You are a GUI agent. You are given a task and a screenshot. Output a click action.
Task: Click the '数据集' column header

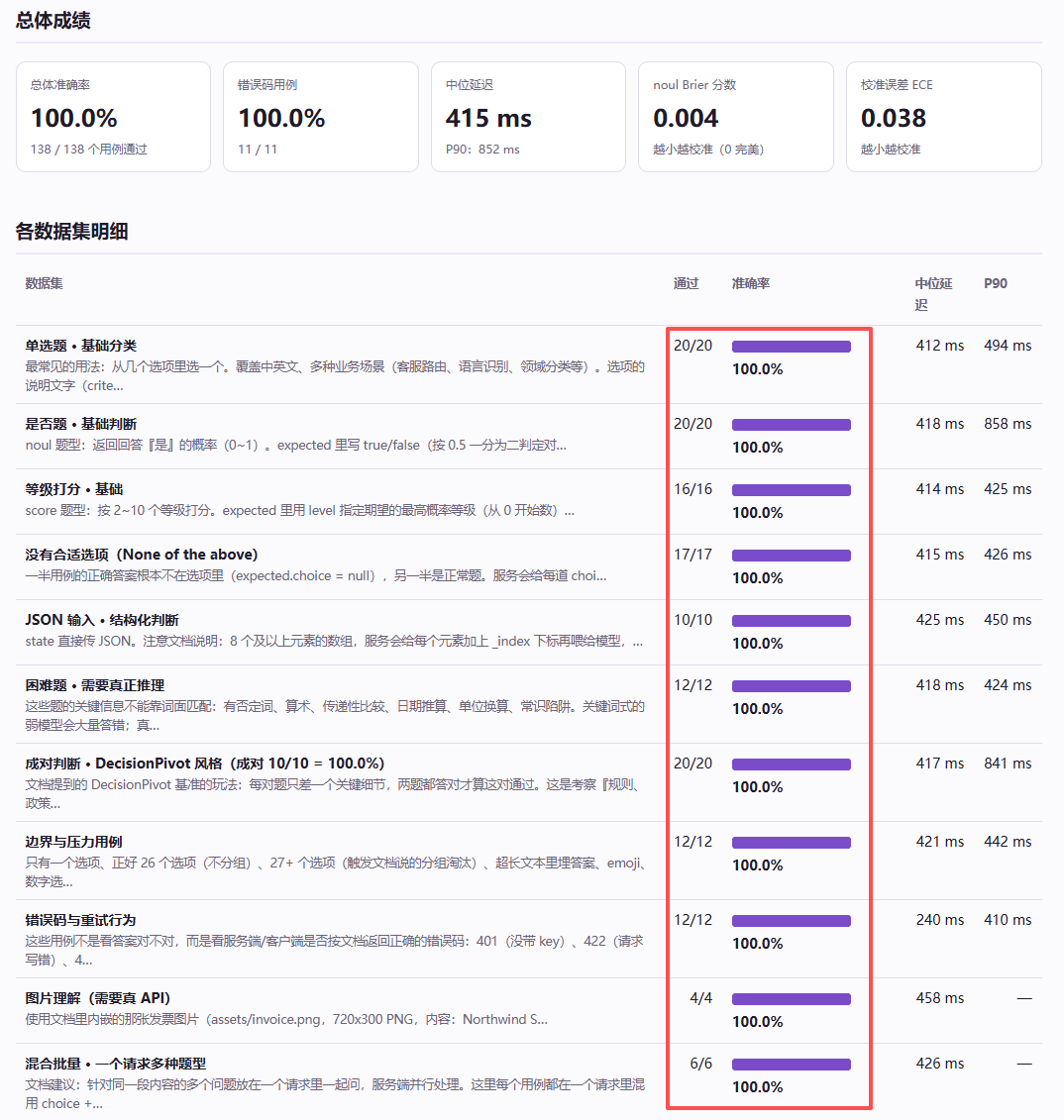(44, 283)
